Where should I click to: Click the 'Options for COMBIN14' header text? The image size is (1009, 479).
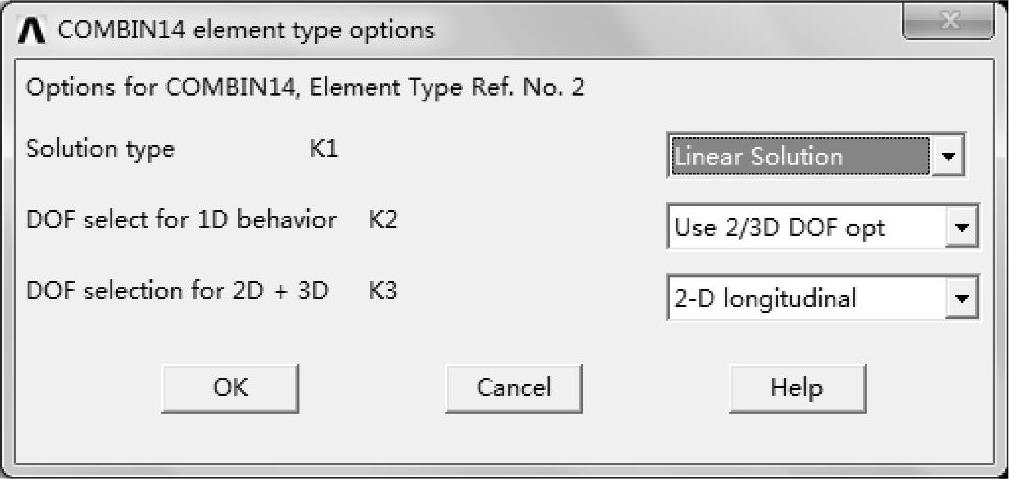click(x=160, y=88)
